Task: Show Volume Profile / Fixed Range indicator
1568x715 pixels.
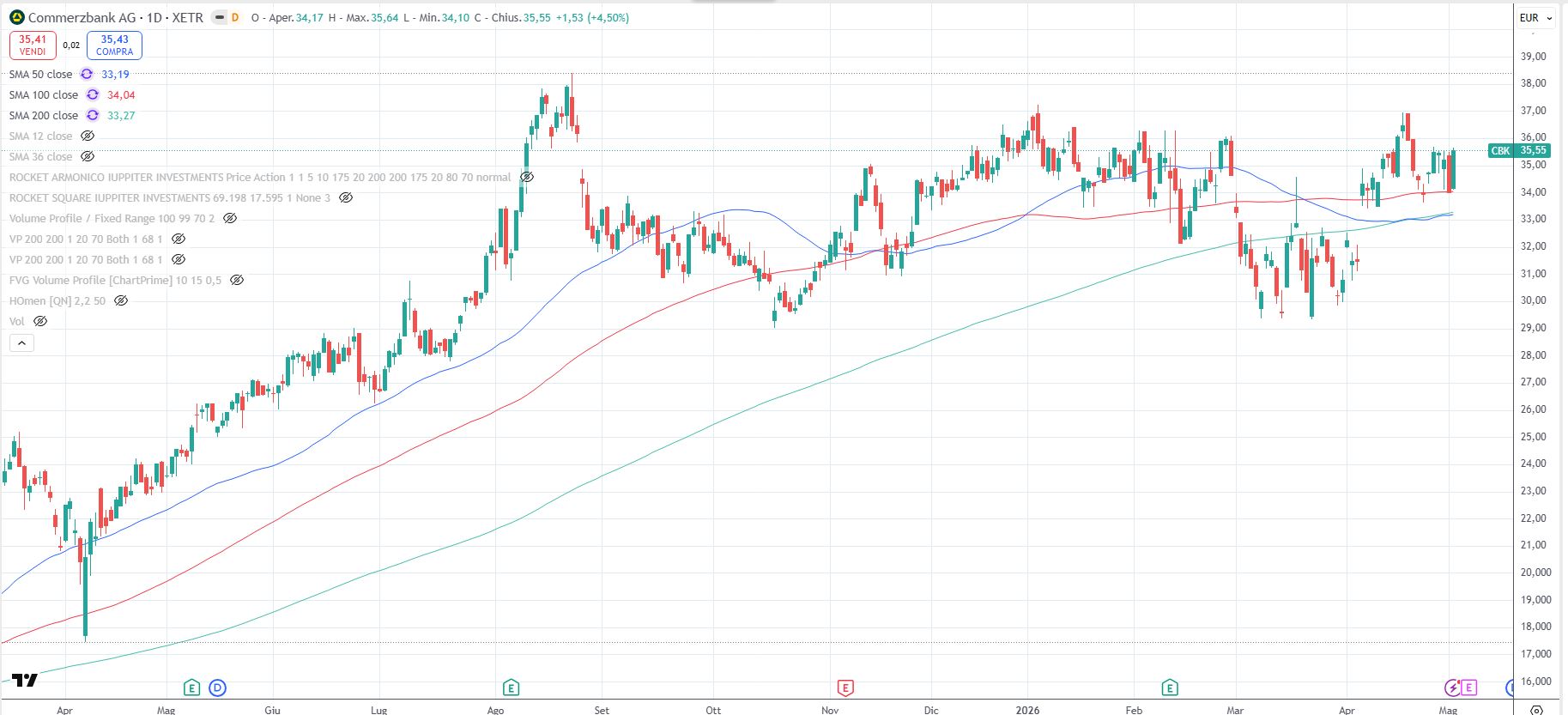Action: [230, 219]
